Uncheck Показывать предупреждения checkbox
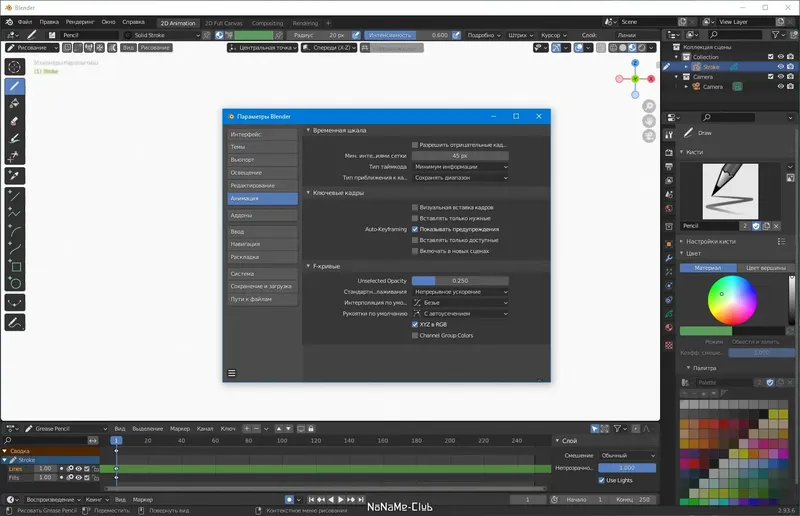Screen dimensions: 800x516 pyautogui.click(x=415, y=229)
